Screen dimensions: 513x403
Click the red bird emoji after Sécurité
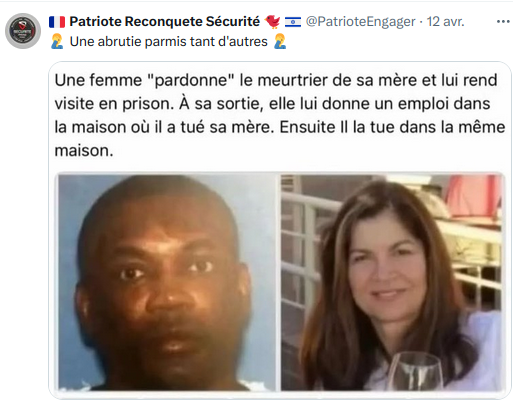pos(272,22)
